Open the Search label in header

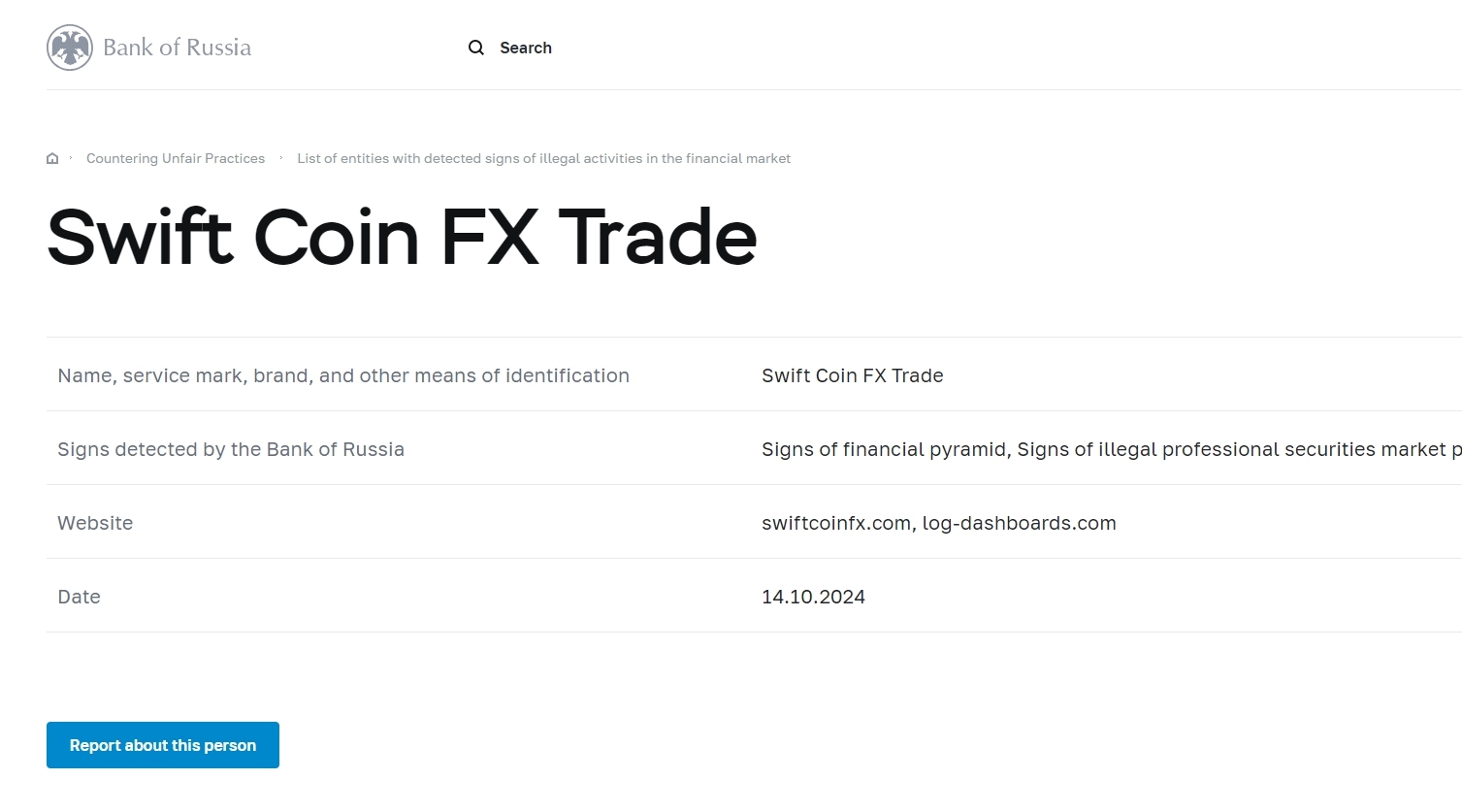525,48
